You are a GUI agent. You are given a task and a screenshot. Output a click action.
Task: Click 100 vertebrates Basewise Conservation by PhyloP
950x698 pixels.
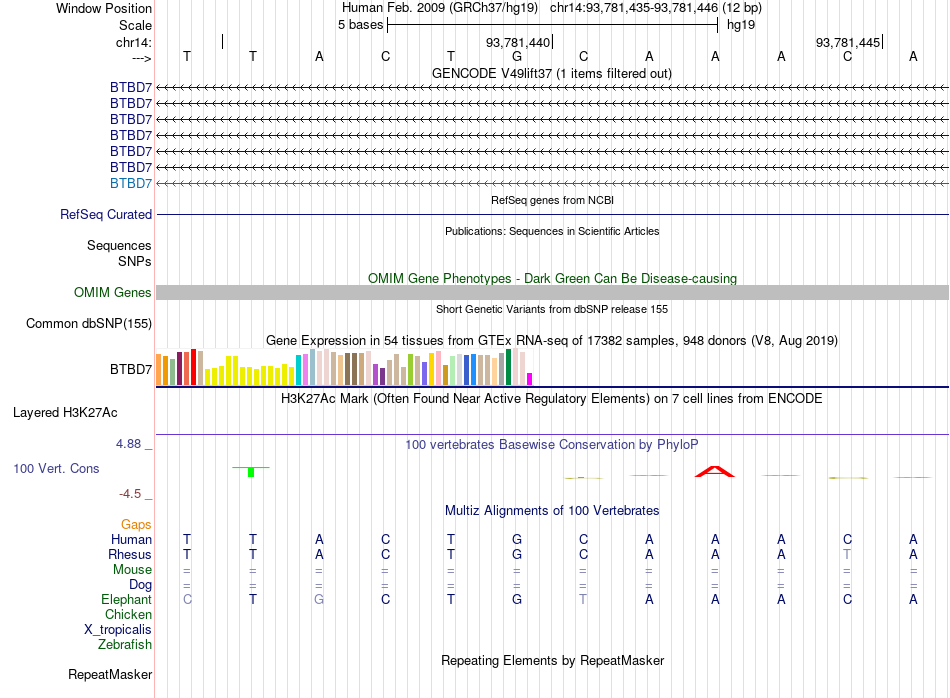552,445
